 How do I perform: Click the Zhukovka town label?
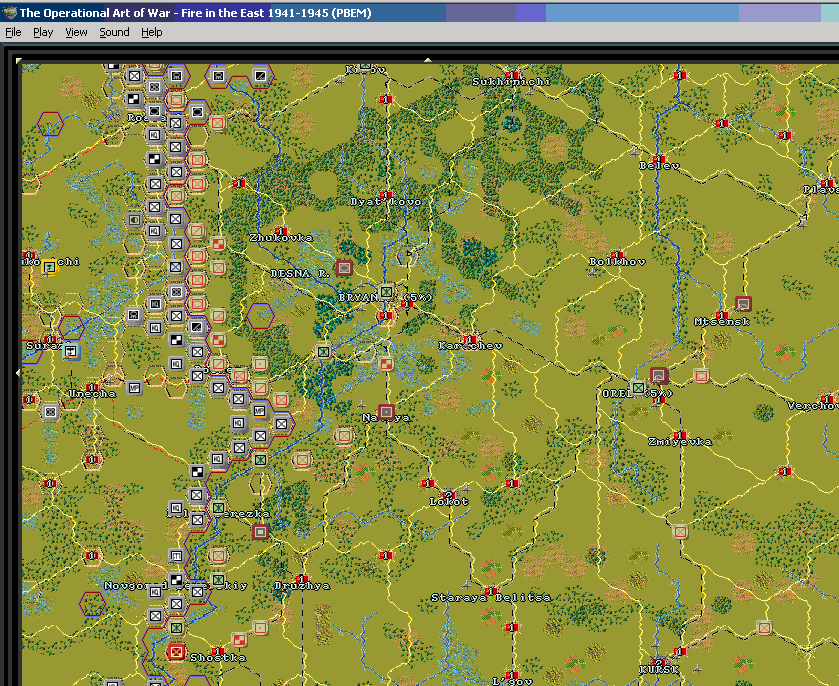point(281,238)
